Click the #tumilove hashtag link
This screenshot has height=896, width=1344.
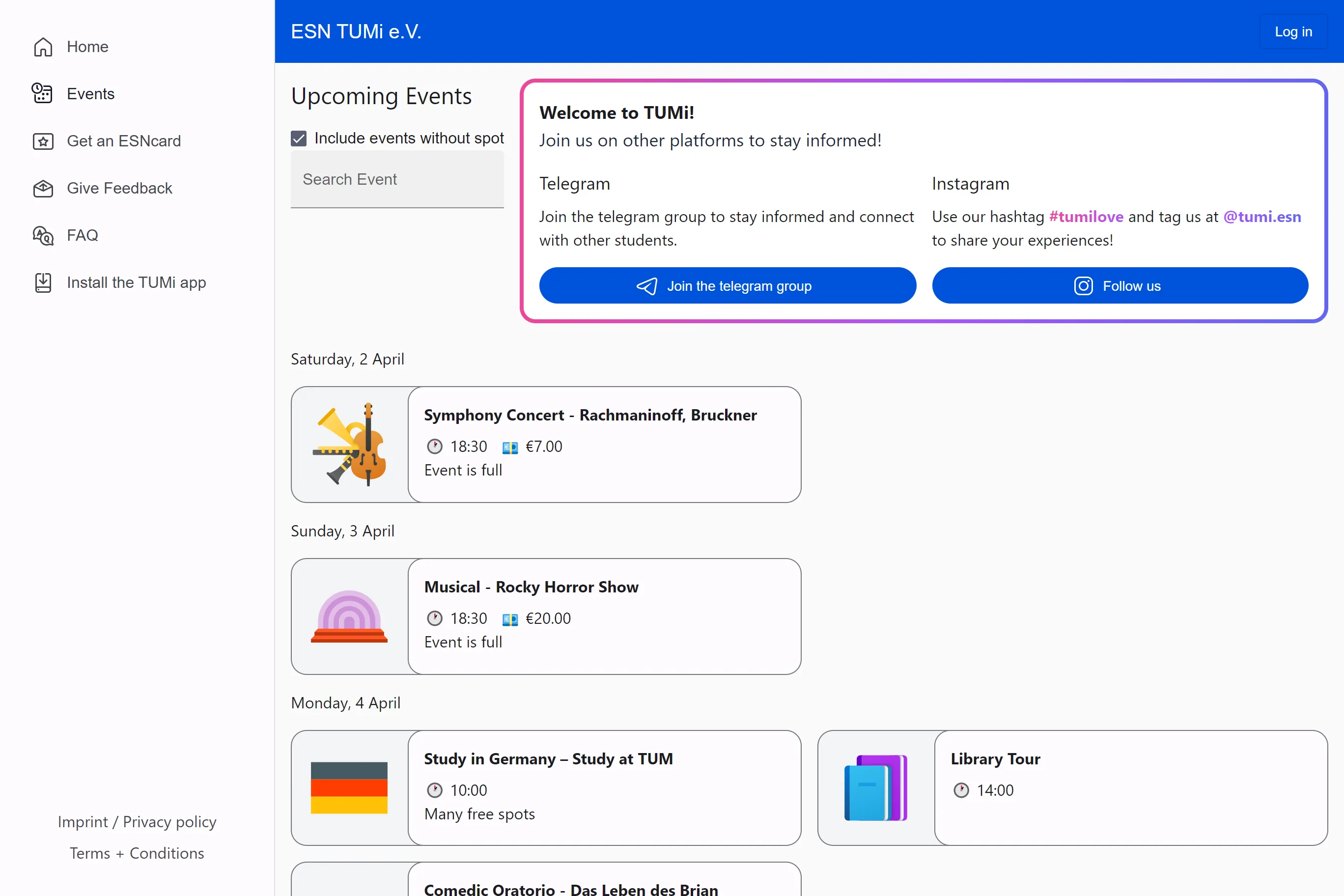click(1086, 217)
